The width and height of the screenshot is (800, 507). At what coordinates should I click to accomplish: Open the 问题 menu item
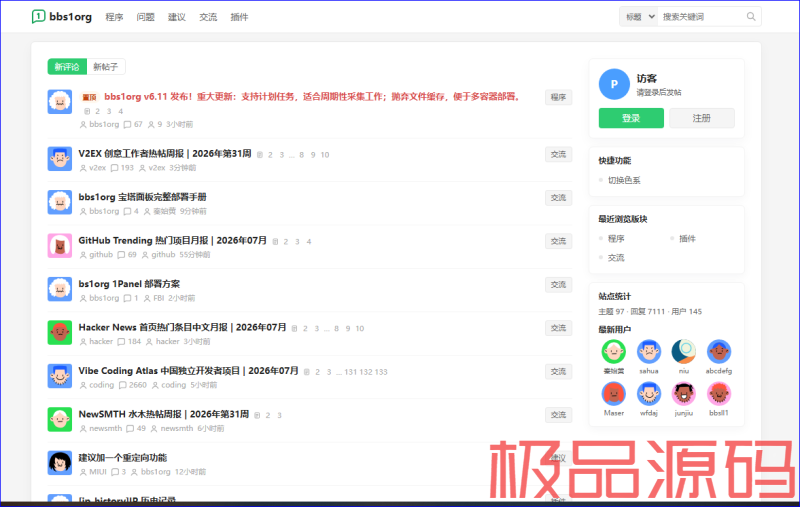click(x=145, y=17)
